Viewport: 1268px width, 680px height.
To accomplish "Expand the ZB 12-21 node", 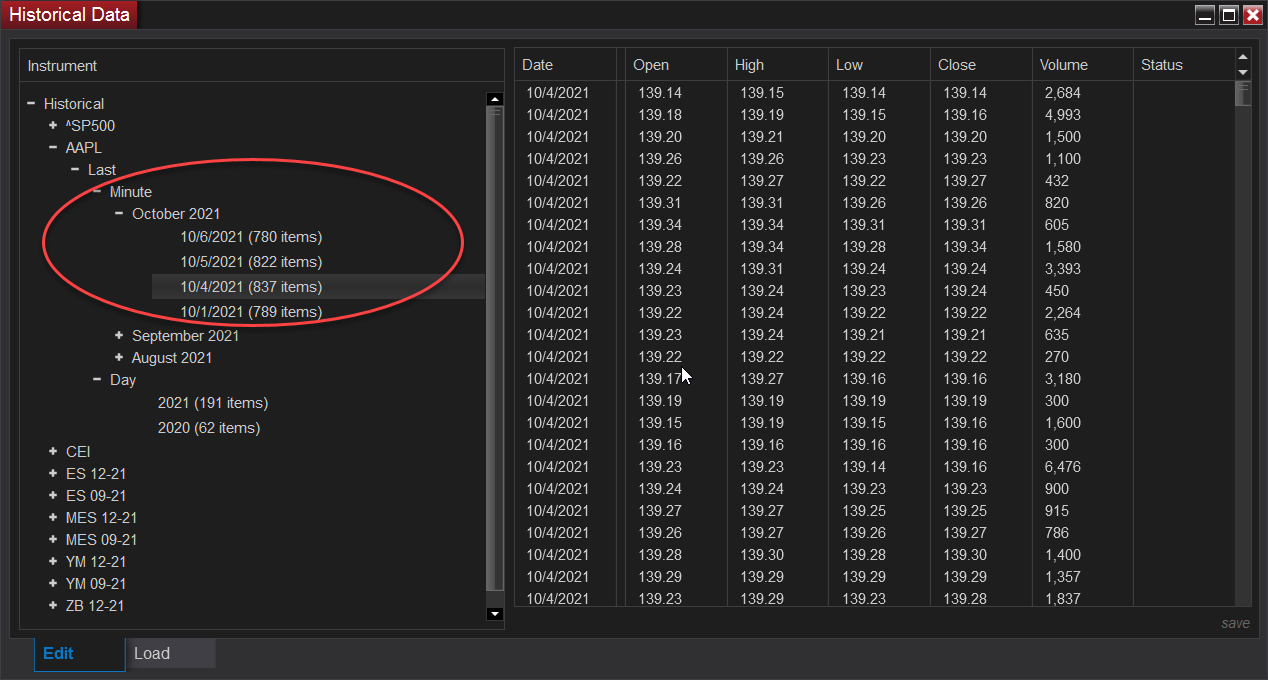I will (53, 605).
